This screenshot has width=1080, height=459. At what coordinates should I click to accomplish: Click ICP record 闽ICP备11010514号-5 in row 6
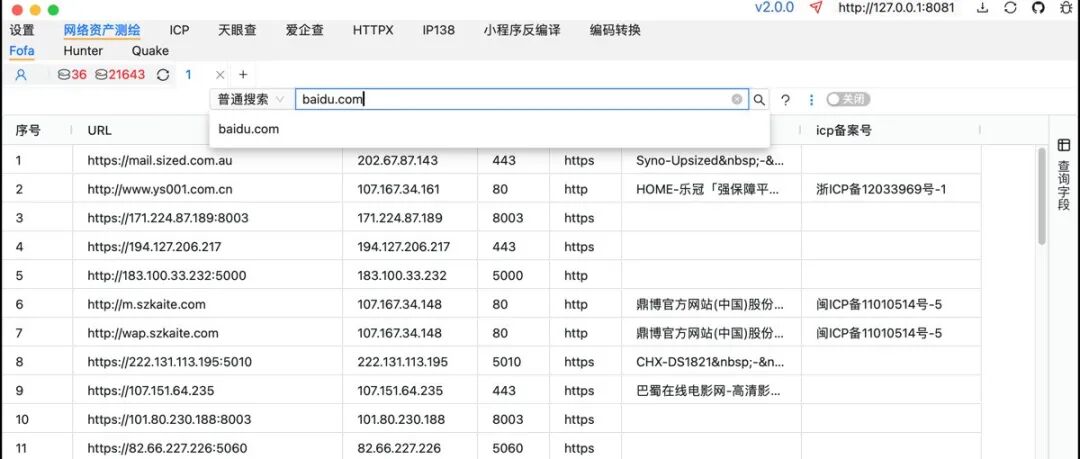click(879, 304)
